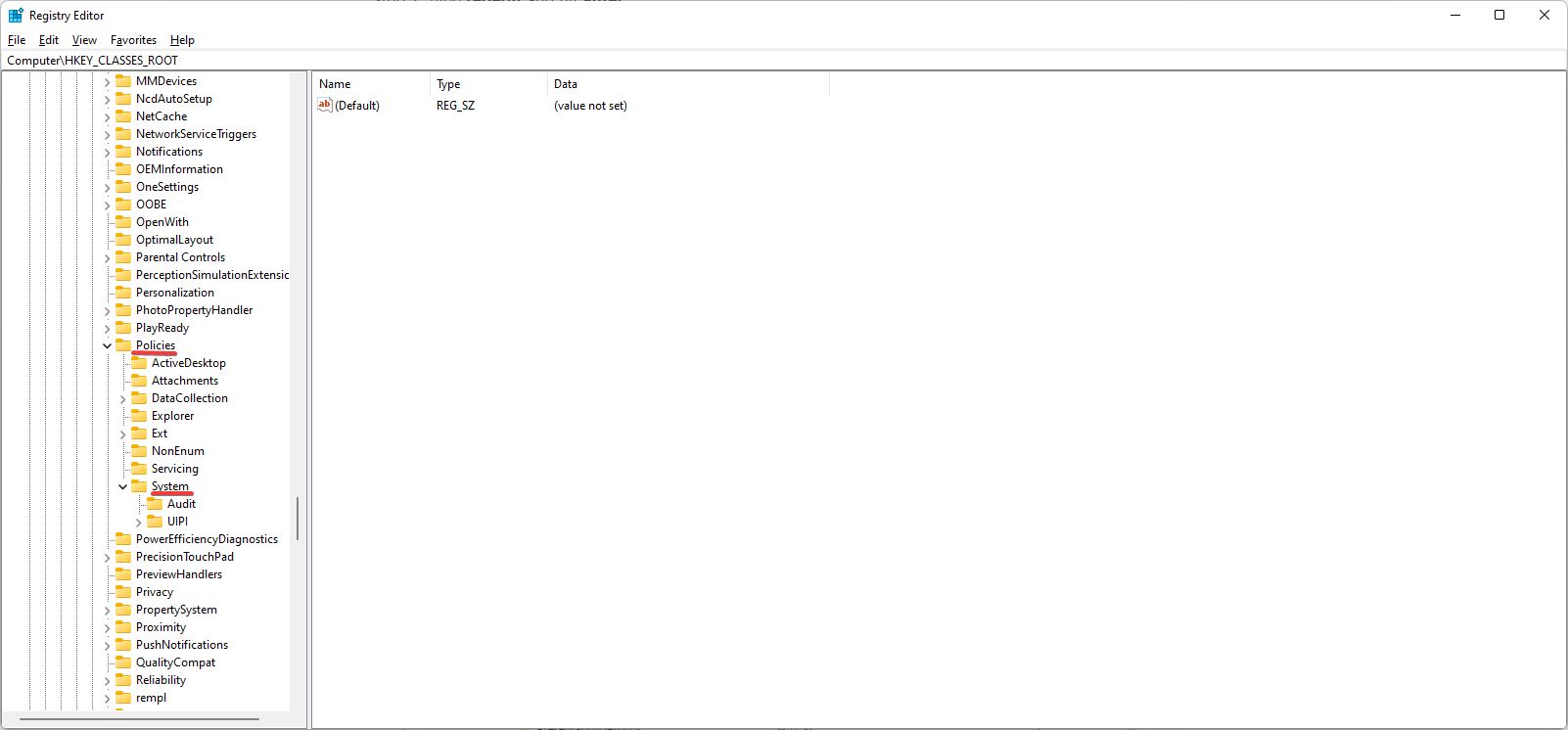This screenshot has height=730, width=1568.
Task: Click the OneSettings folder icon
Action: tap(123, 187)
